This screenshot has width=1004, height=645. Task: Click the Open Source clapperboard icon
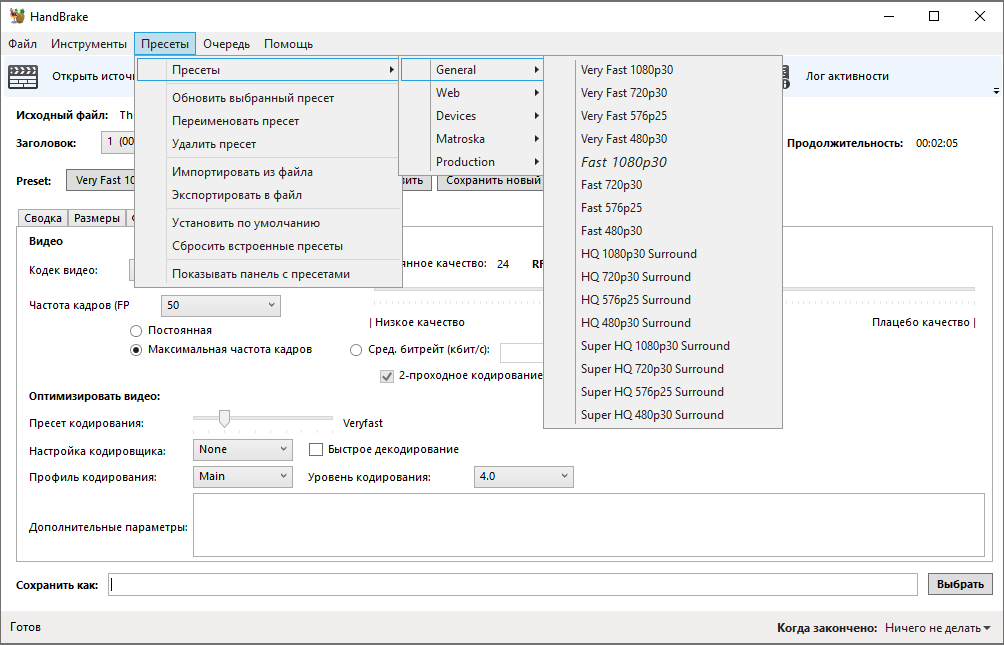coord(23,76)
